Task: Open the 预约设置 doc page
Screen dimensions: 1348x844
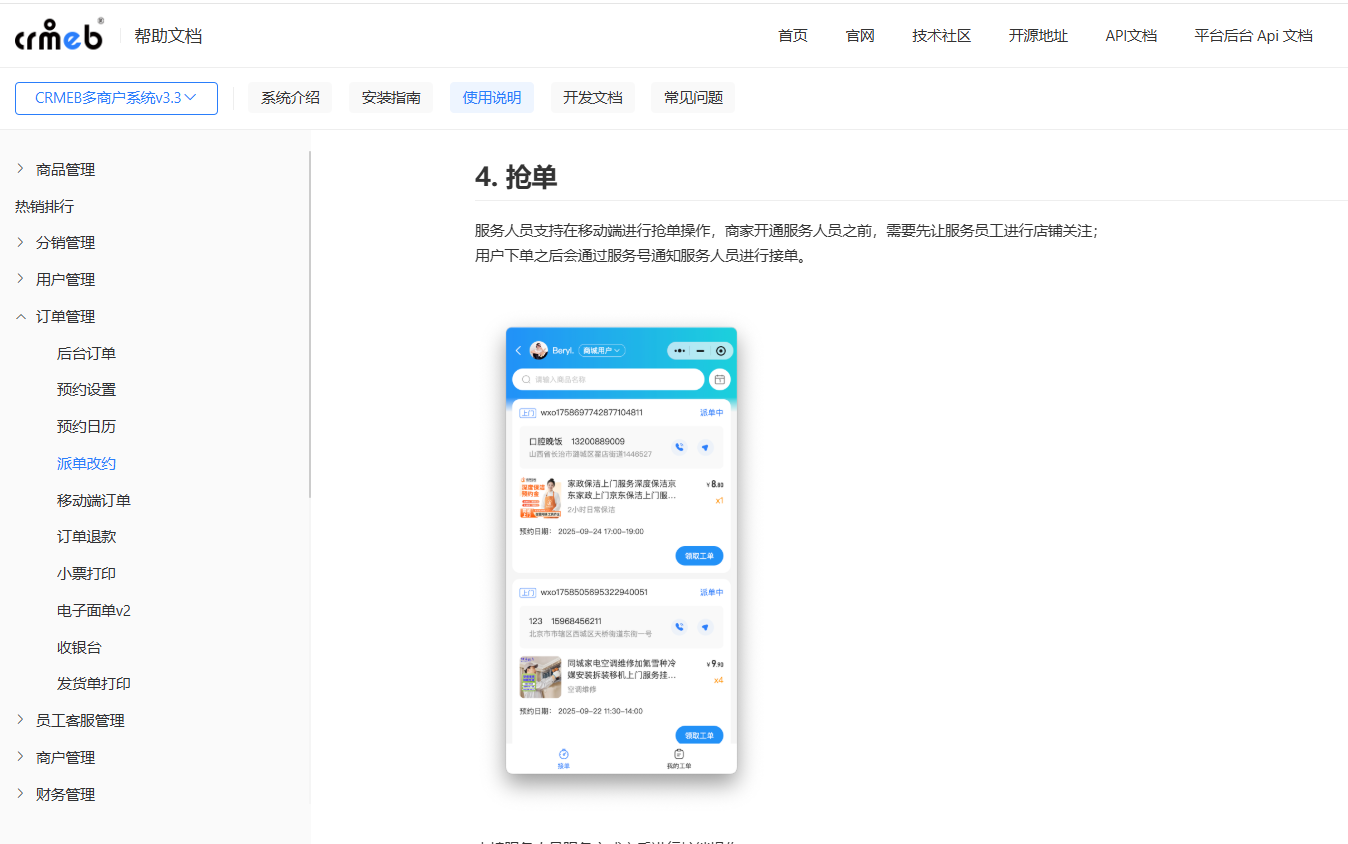Action: [x=86, y=390]
